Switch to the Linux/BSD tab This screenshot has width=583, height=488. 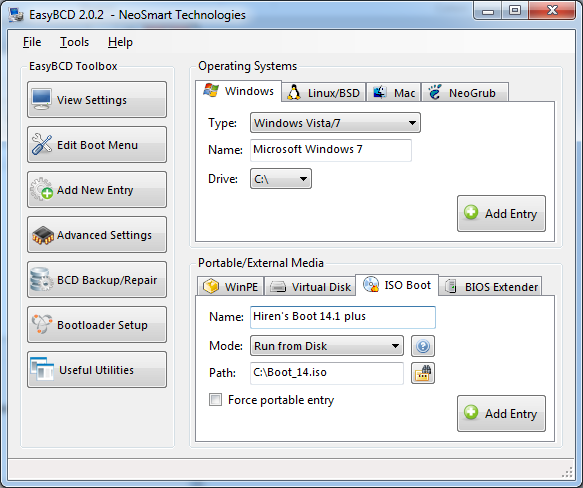[x=324, y=93]
